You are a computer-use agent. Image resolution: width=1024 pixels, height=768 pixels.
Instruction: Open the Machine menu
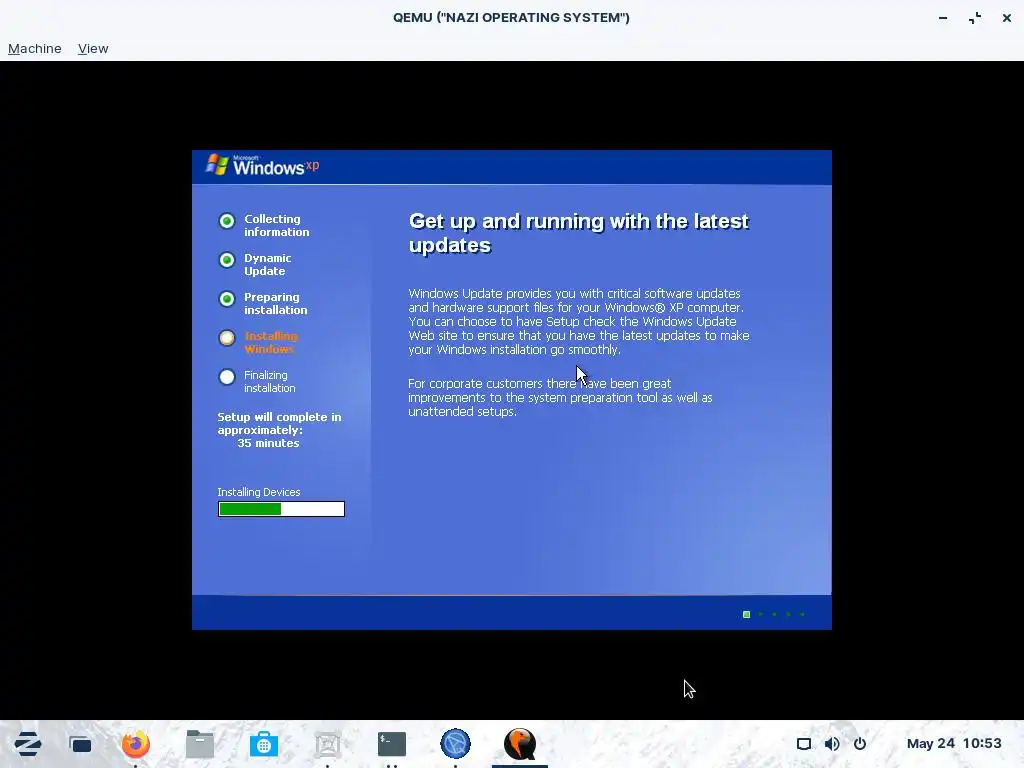tap(35, 48)
